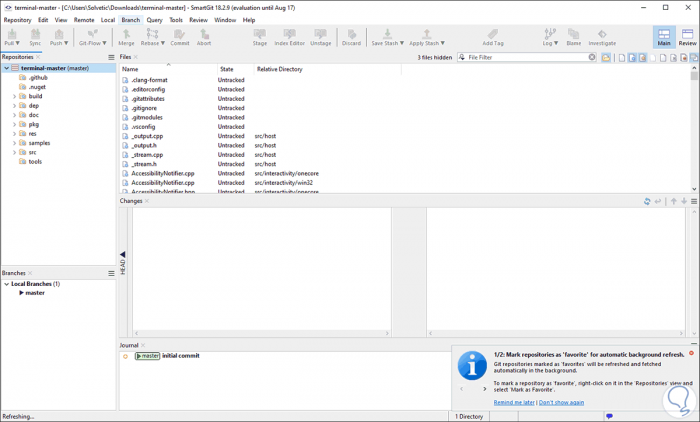700x422 pixels.
Task: Sort files by the State column
Action: (x=235, y=69)
